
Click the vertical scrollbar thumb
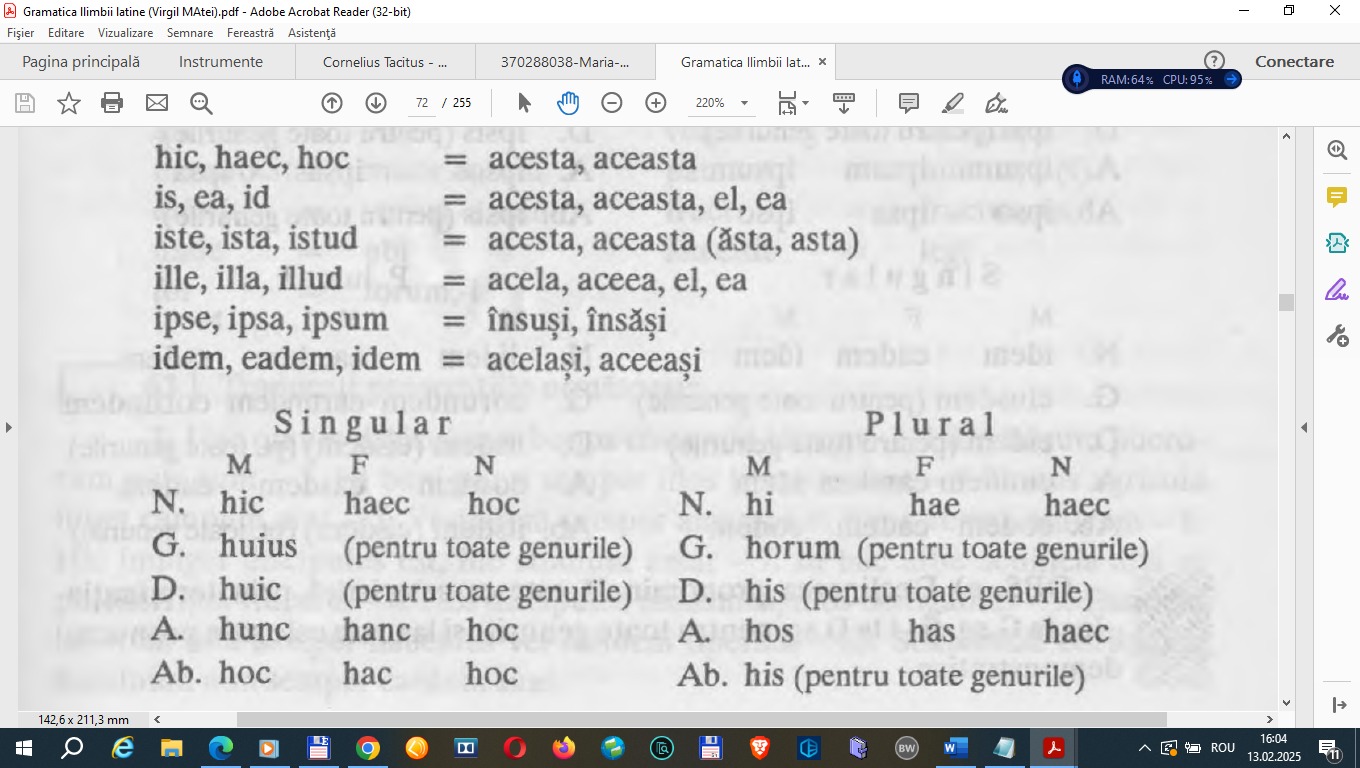click(x=1286, y=302)
